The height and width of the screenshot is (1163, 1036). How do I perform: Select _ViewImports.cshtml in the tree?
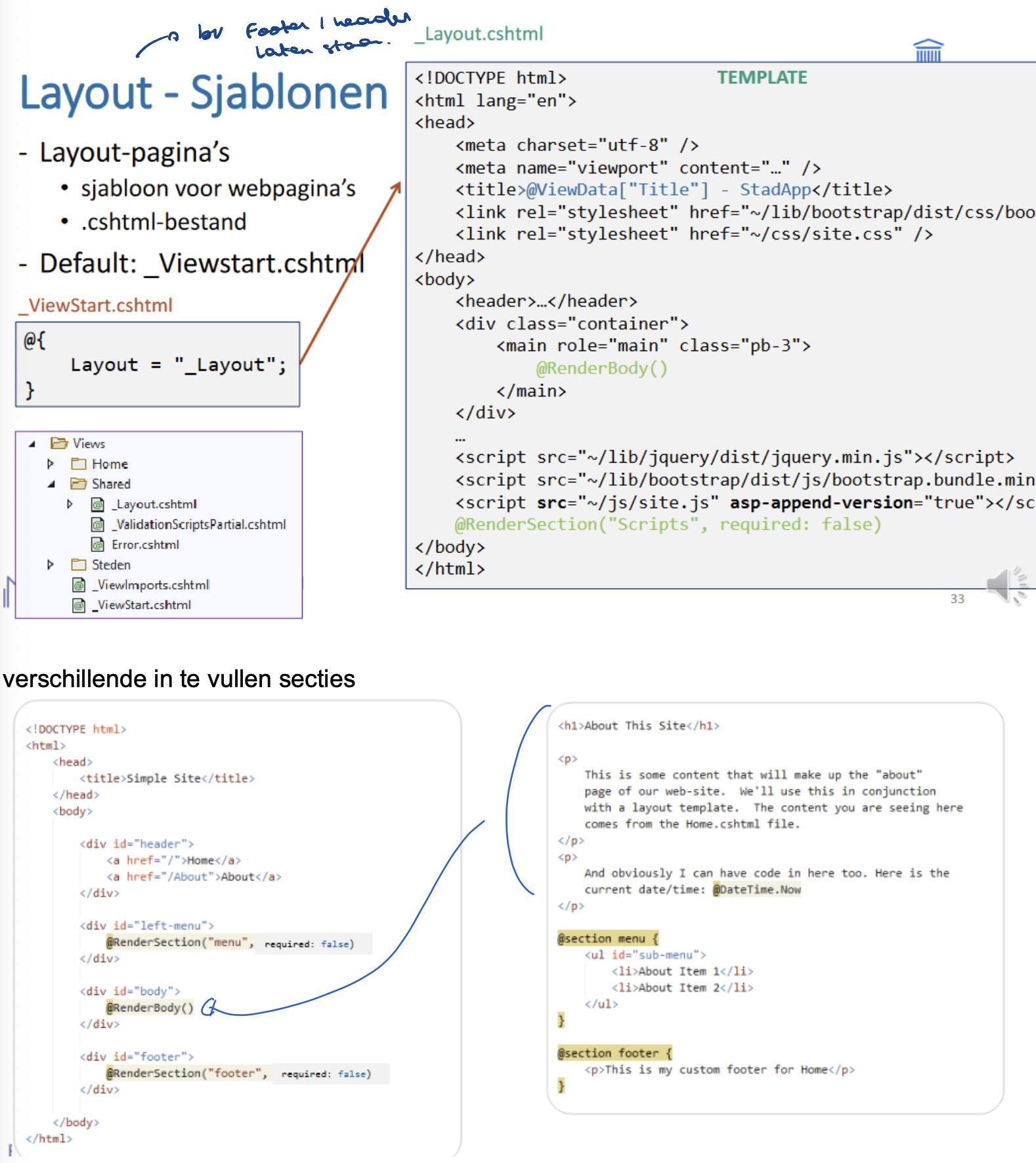[x=151, y=585]
